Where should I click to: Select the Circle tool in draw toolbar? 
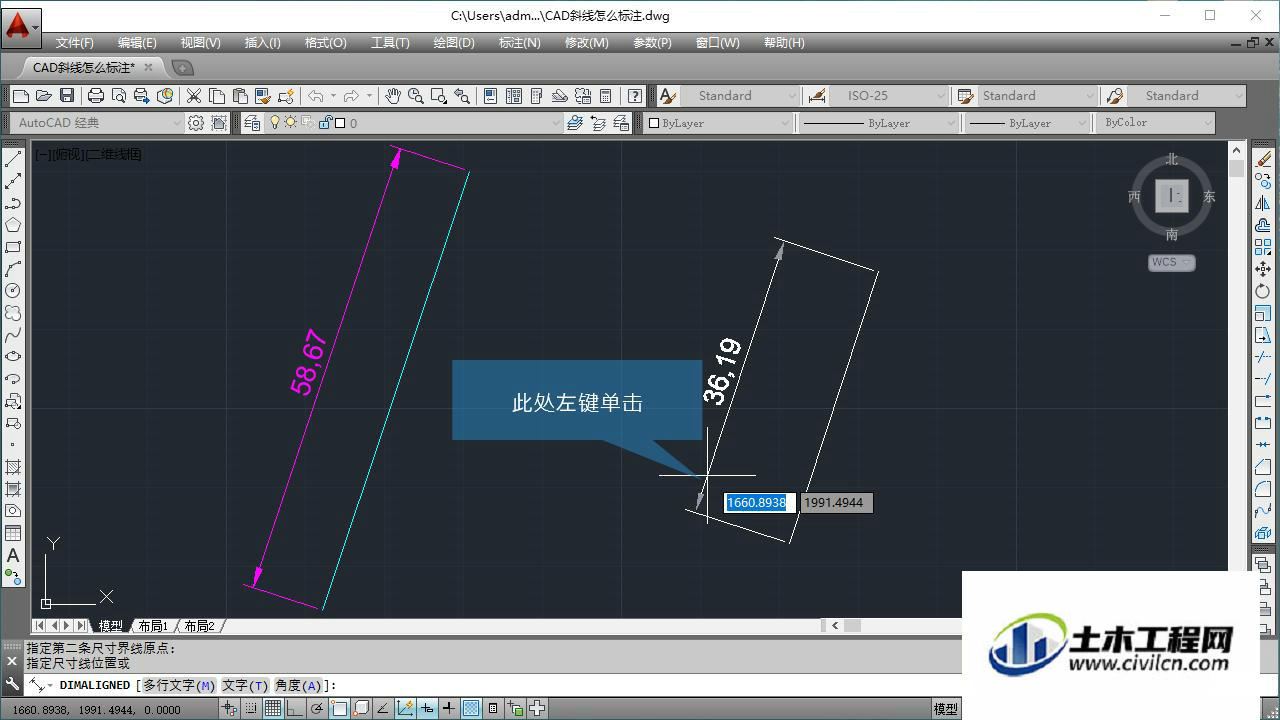(13, 291)
